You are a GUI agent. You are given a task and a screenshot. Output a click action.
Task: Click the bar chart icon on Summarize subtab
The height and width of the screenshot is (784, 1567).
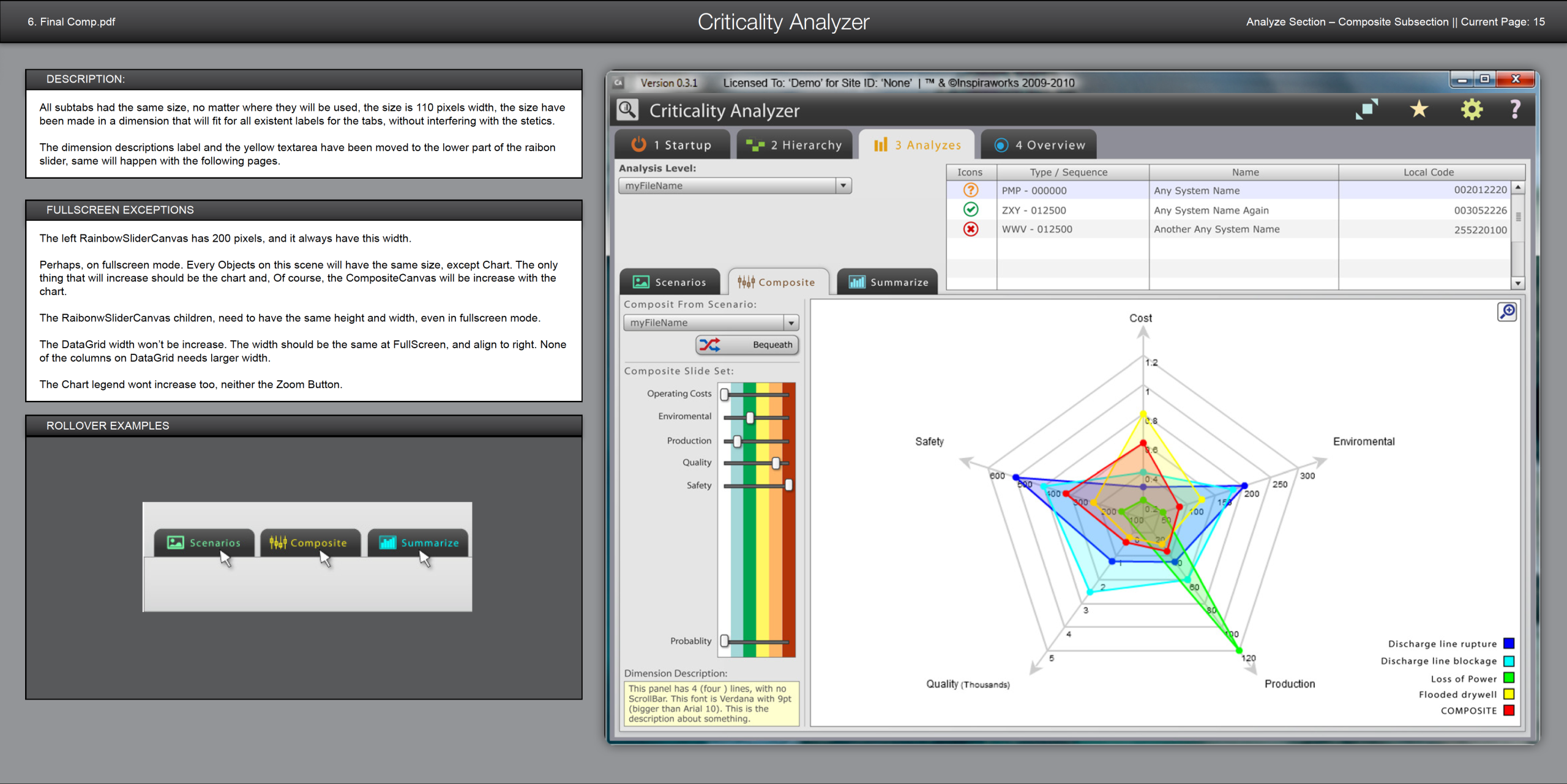[x=857, y=282]
